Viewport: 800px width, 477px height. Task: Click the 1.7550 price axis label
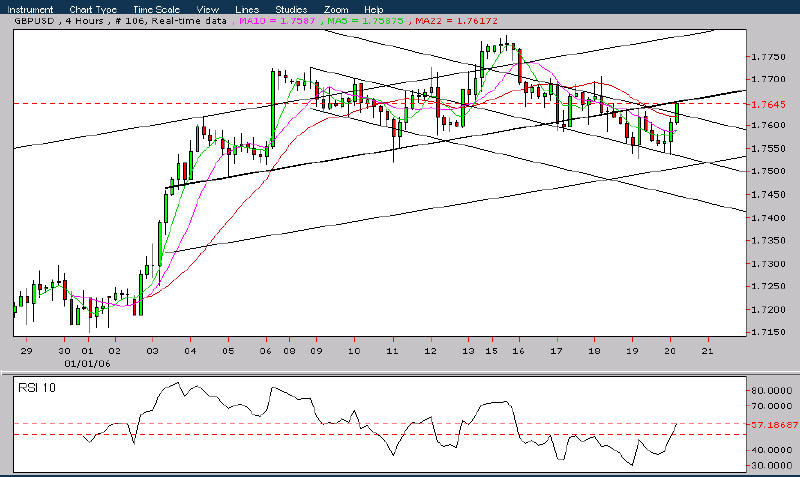pos(768,148)
